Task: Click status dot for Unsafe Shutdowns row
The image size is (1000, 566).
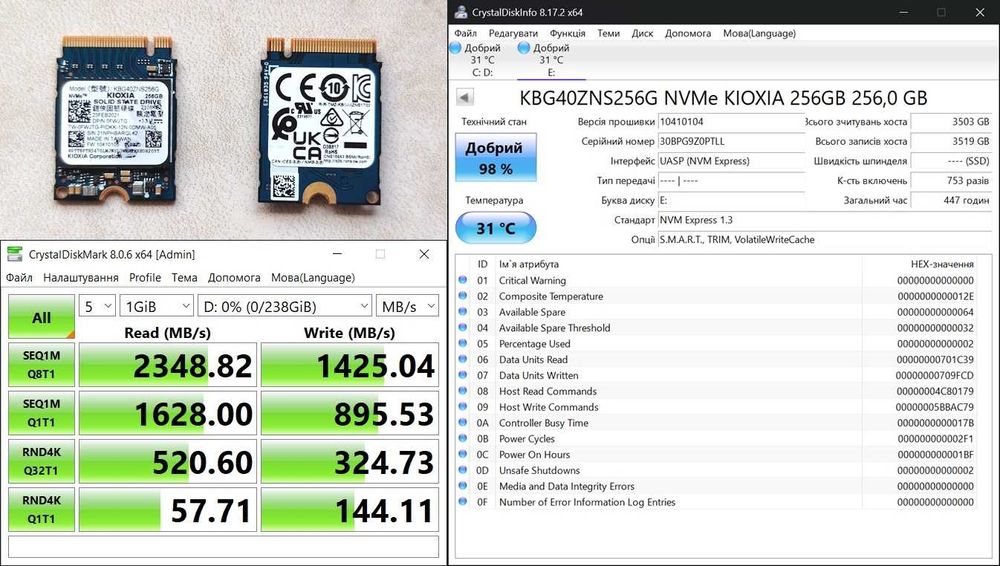Action: pos(463,470)
